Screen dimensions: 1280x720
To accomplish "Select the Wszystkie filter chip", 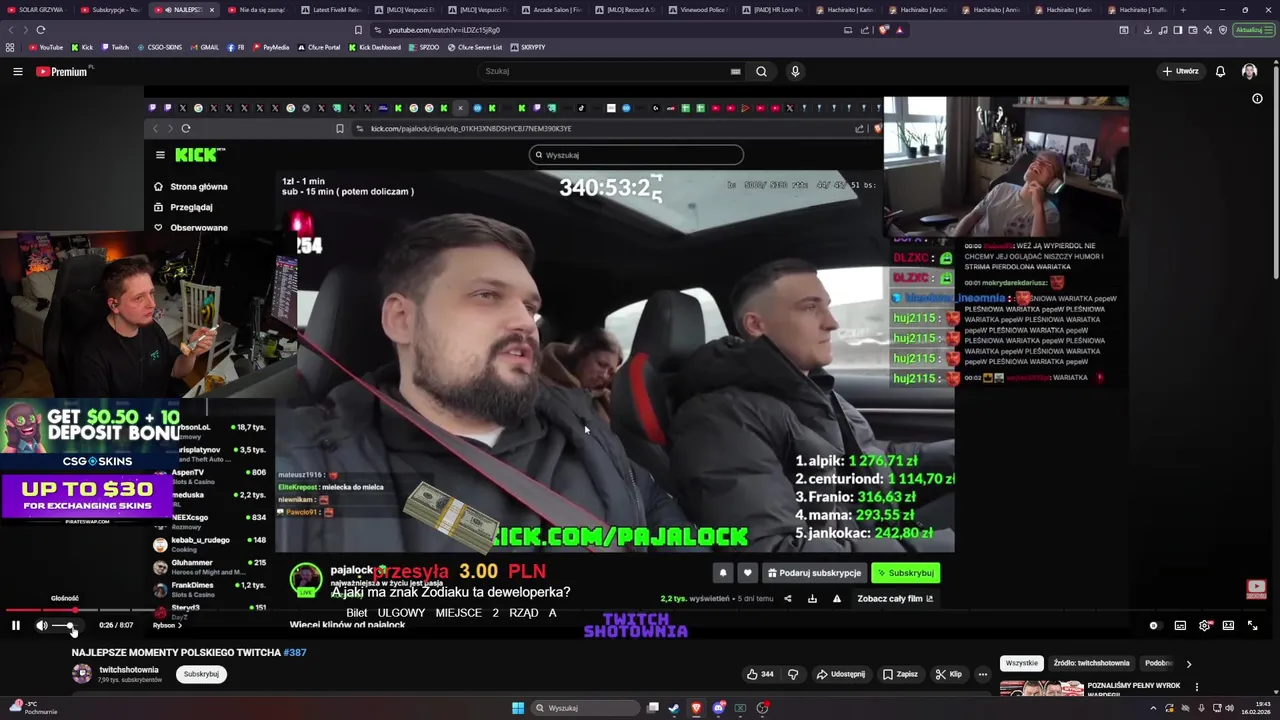I will 1021,663.
